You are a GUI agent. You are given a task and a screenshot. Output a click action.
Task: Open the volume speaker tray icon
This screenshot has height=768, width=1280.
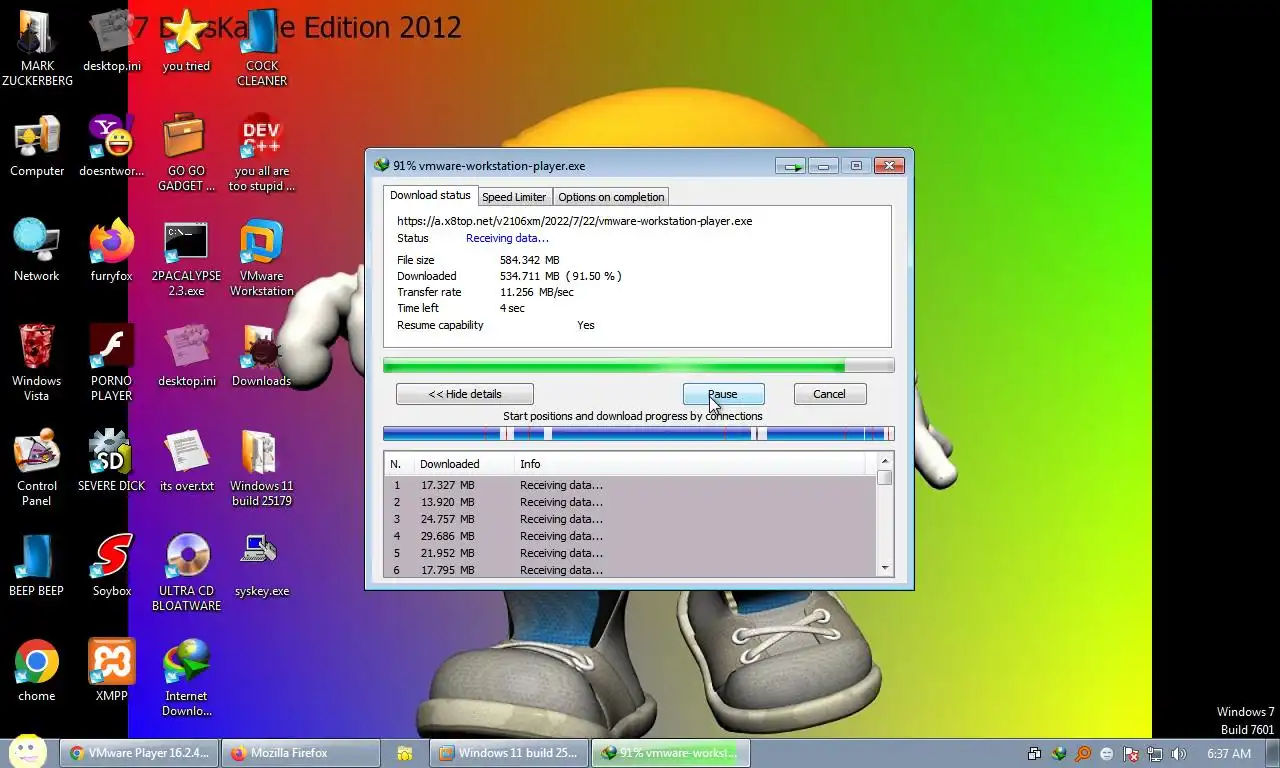(x=1179, y=754)
